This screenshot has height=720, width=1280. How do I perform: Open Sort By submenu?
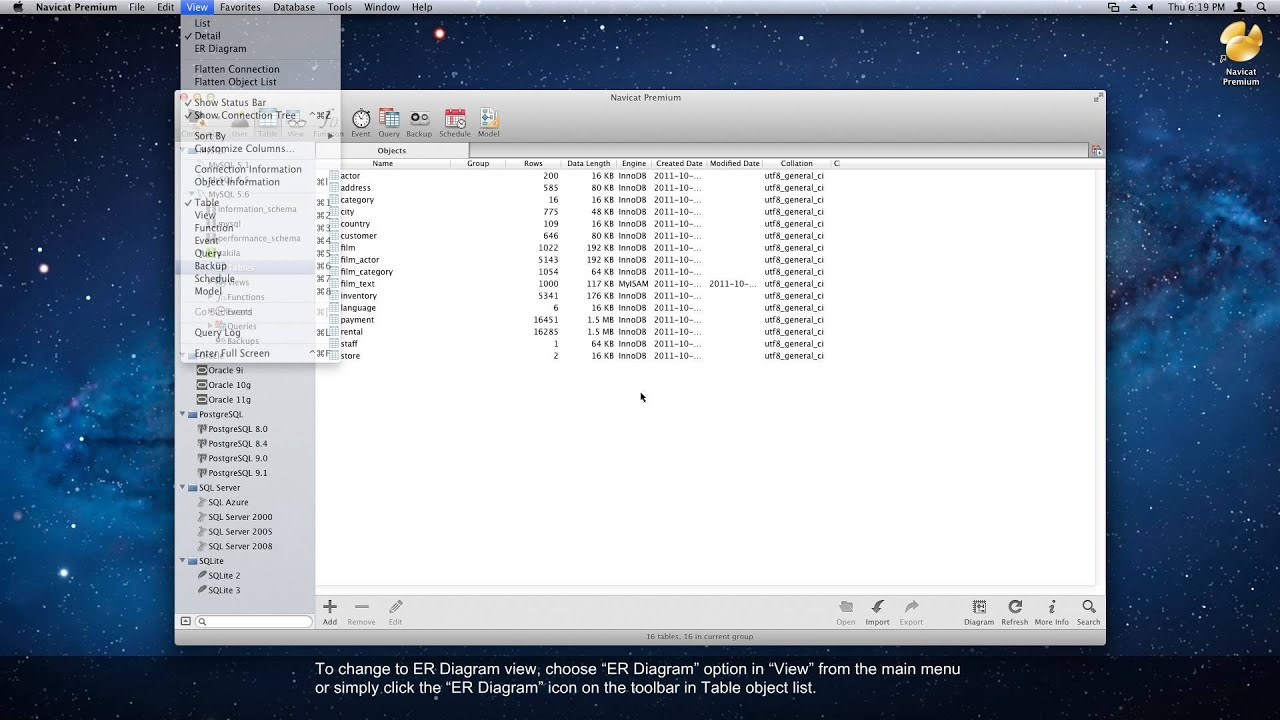(210, 136)
